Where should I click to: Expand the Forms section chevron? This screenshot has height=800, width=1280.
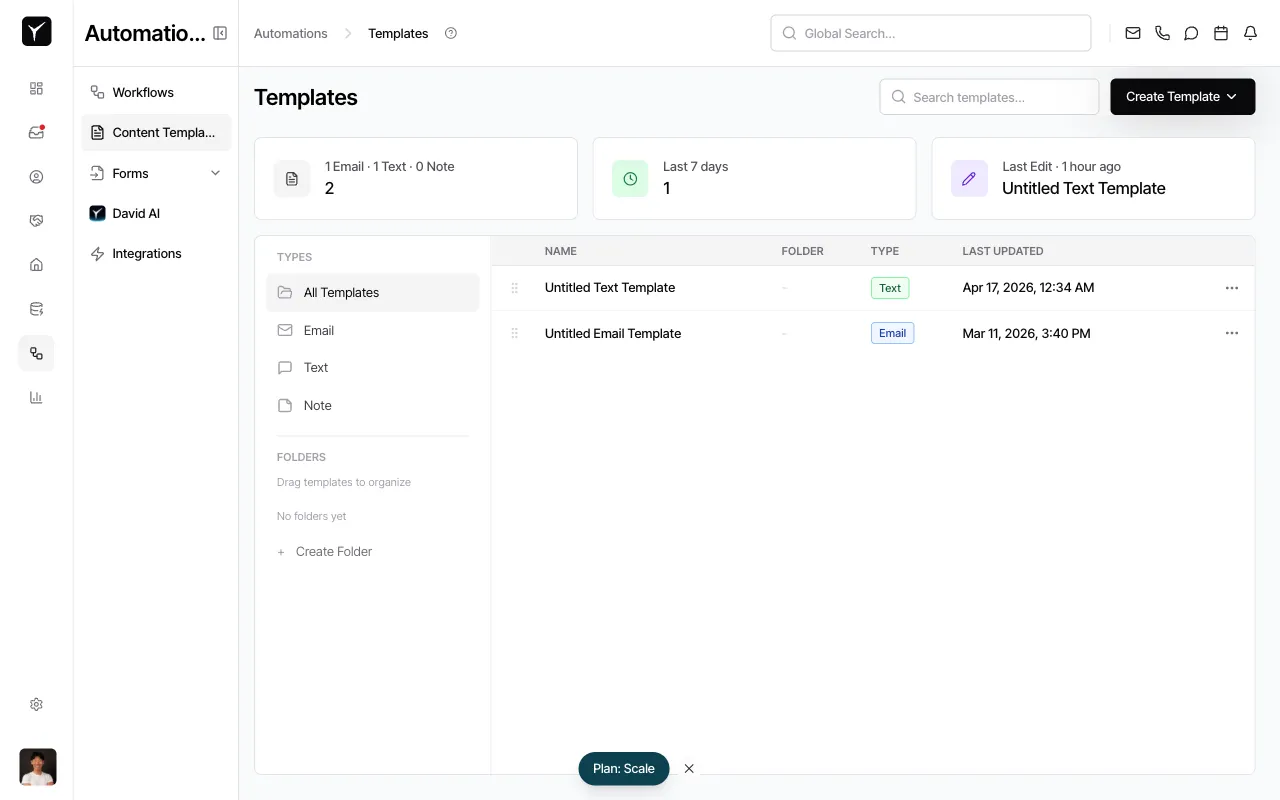pos(215,173)
